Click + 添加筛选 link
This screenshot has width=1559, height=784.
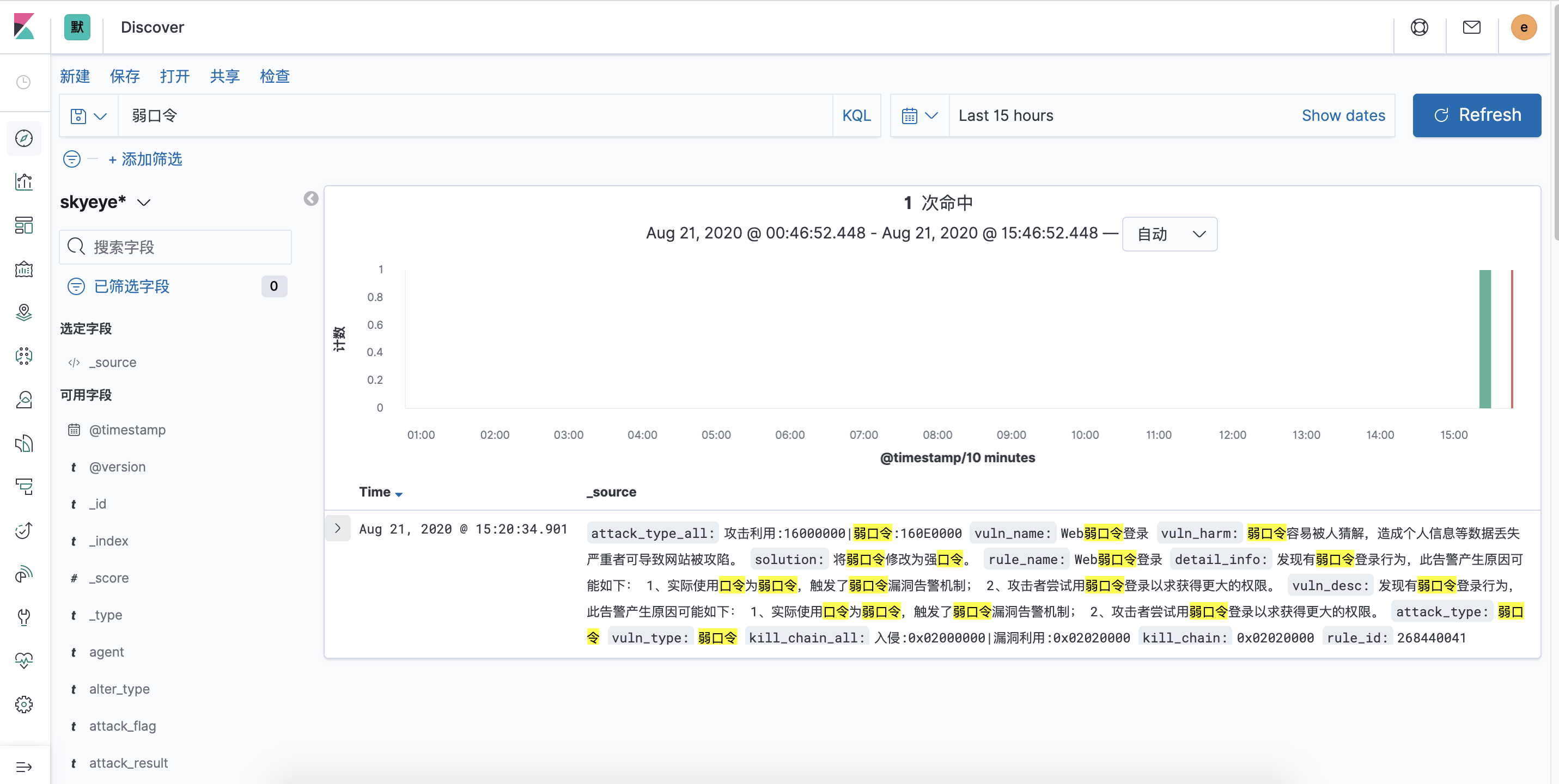[145, 159]
